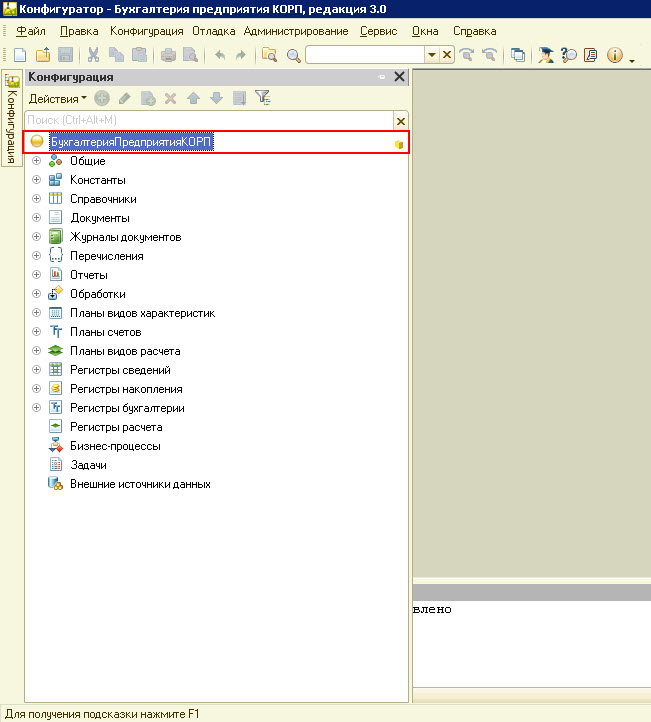Image resolution: width=651 pixels, height=722 pixels.
Task: Open toolbar options arrow after info icon
Action: [x=632, y=61]
